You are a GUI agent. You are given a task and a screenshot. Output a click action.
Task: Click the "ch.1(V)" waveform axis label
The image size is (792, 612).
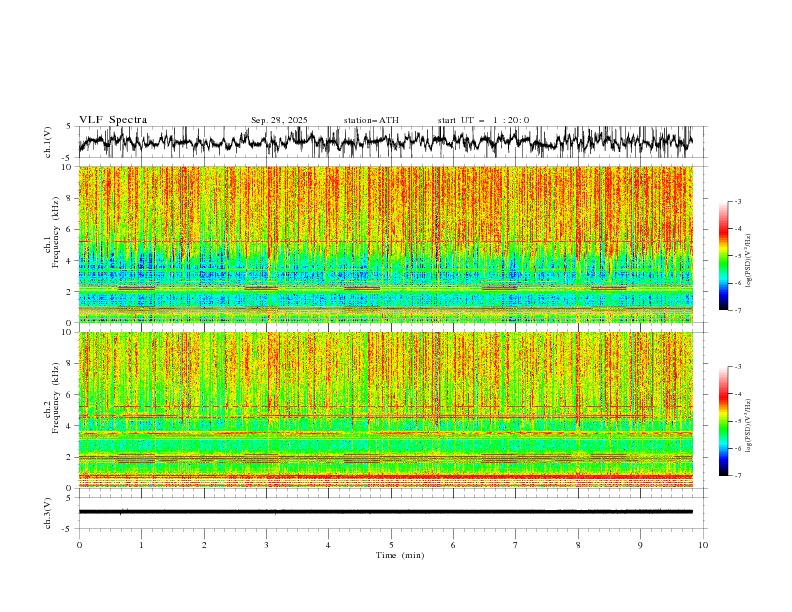click(48, 142)
